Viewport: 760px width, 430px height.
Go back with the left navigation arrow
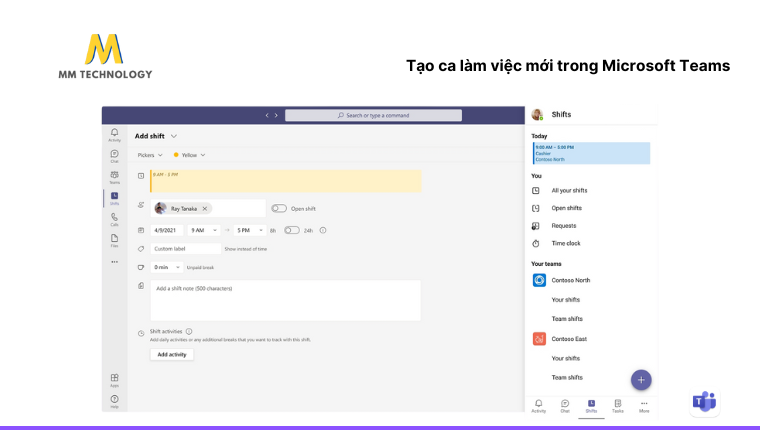(267, 115)
